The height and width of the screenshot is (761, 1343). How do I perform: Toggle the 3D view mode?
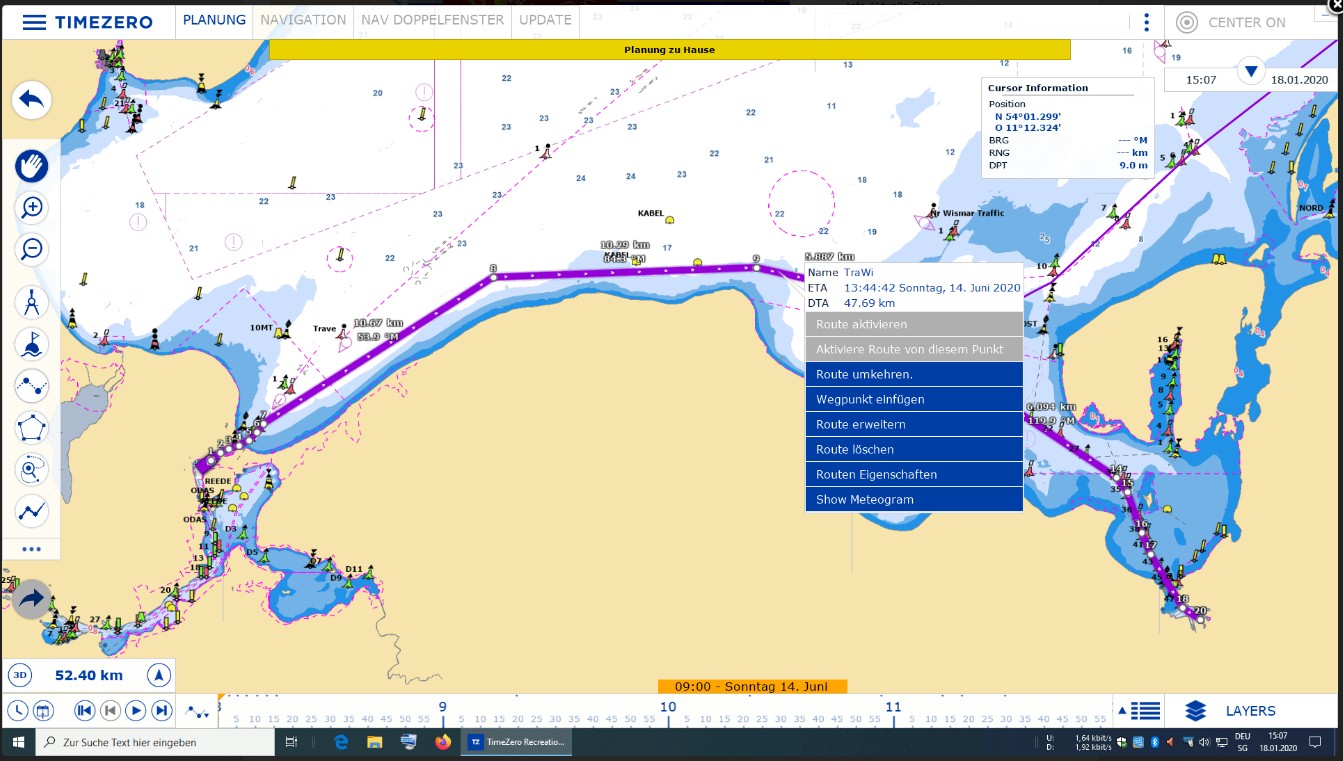coord(20,675)
